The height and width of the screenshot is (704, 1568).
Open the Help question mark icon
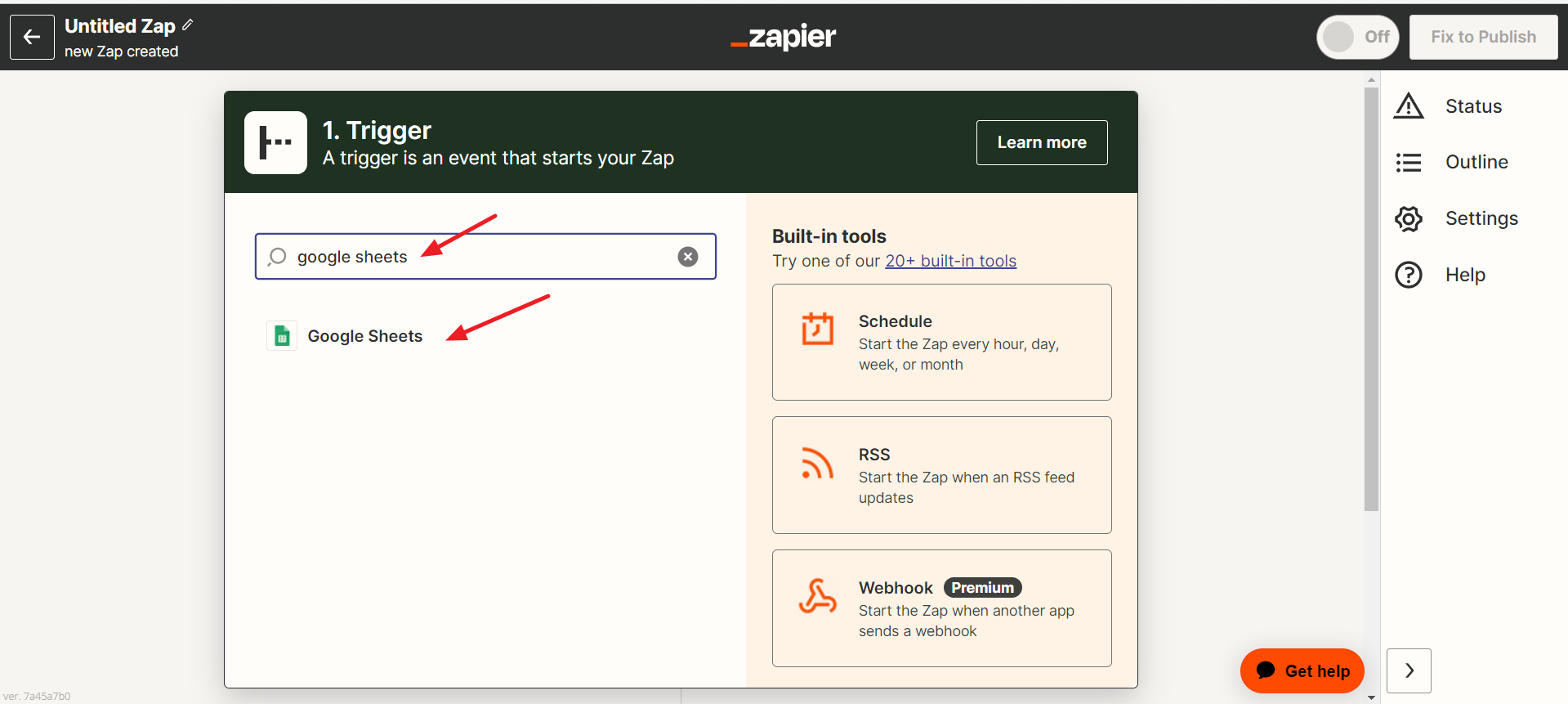point(1409,275)
